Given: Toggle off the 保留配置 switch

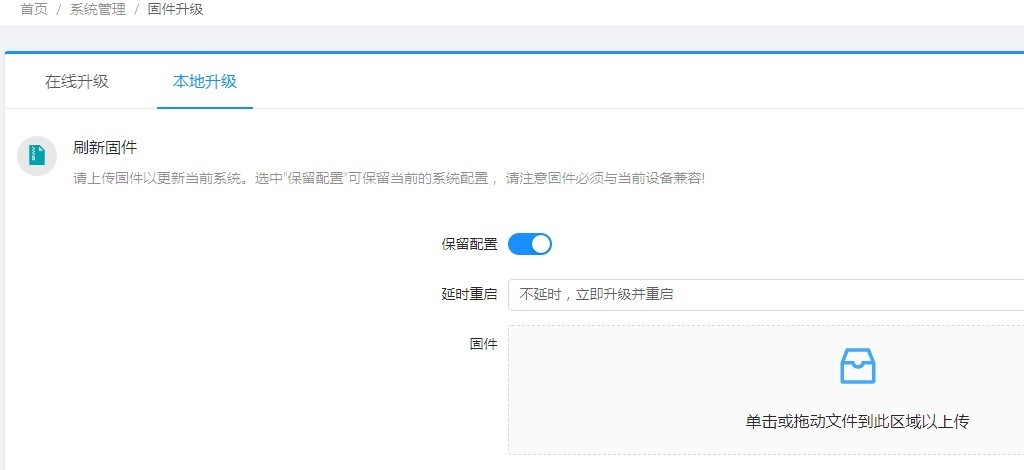Looking at the screenshot, I should (529, 244).
